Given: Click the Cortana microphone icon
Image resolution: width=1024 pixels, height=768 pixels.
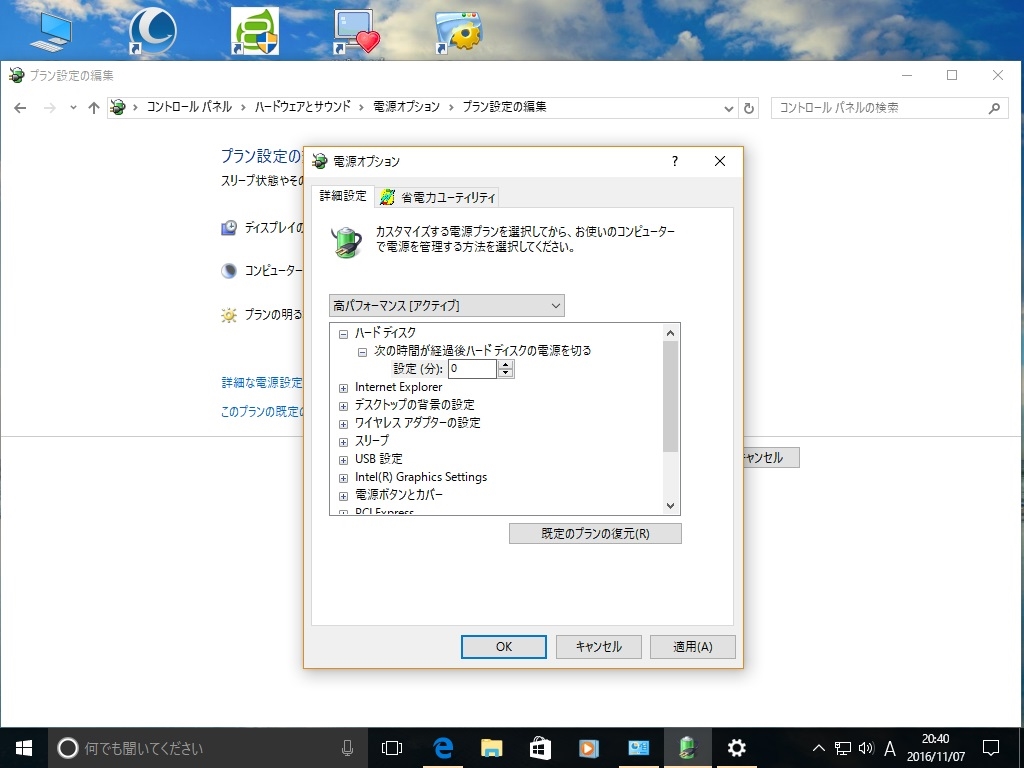Looking at the screenshot, I should [347, 748].
